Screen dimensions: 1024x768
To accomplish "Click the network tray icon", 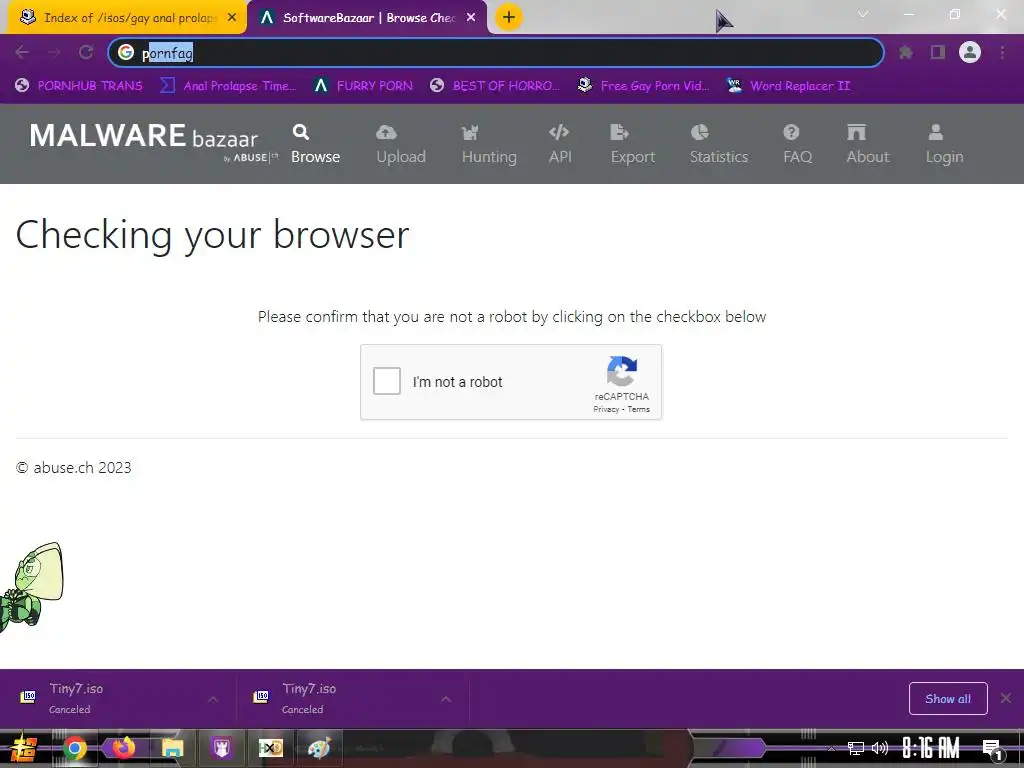I will [x=856, y=748].
